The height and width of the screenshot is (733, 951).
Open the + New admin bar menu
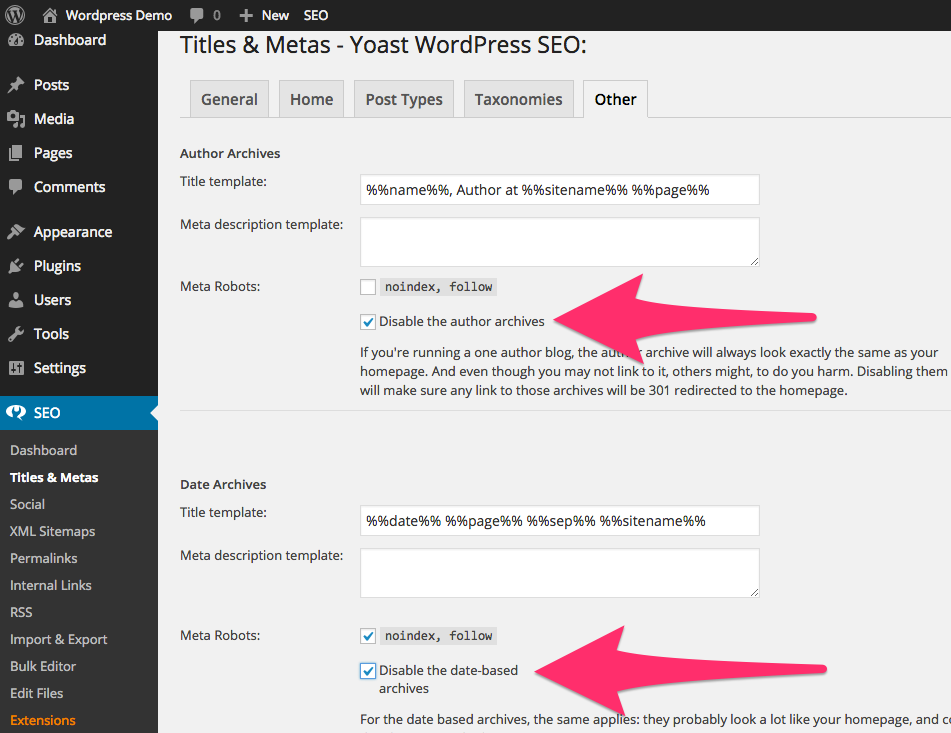click(264, 15)
